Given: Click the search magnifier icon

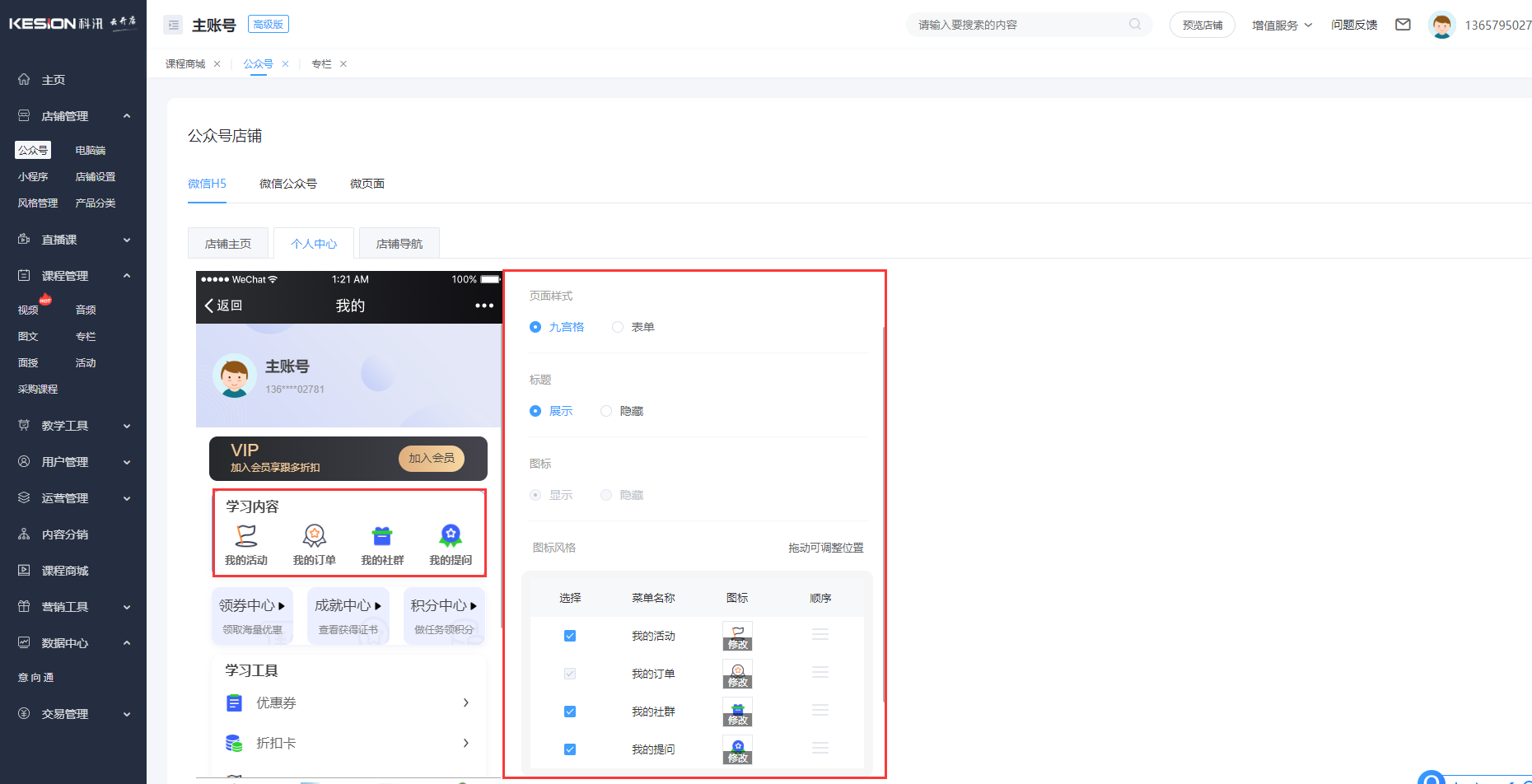Looking at the screenshot, I should 1135,25.
